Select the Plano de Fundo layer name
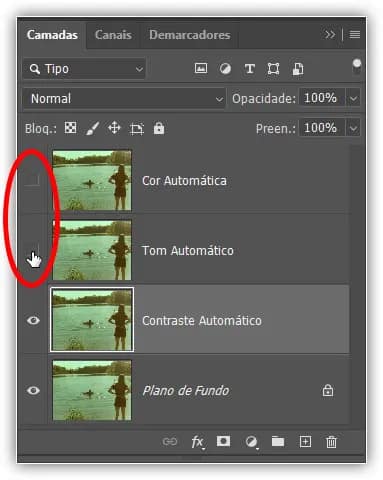This screenshot has width=383, height=480. 186,391
